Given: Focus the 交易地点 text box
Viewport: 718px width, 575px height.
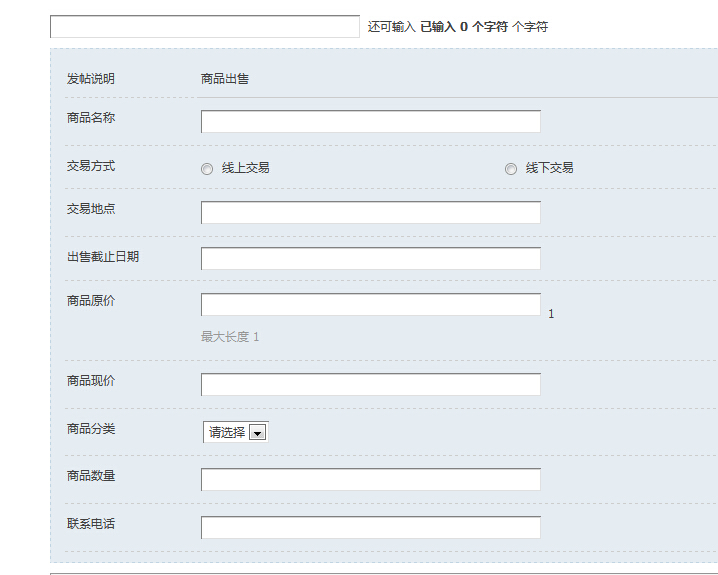Looking at the screenshot, I should [370, 213].
